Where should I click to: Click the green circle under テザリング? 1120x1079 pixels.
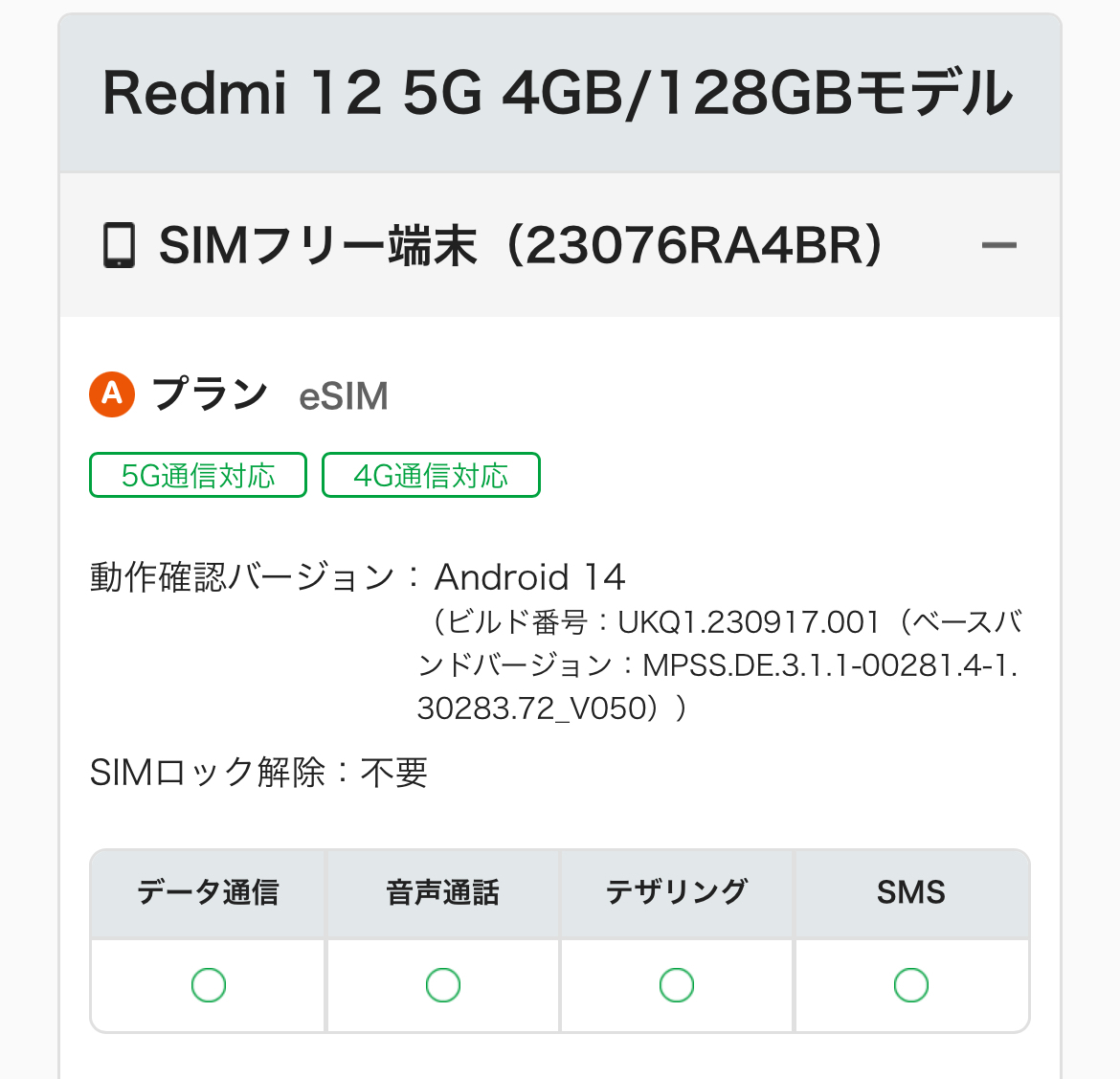click(x=677, y=985)
